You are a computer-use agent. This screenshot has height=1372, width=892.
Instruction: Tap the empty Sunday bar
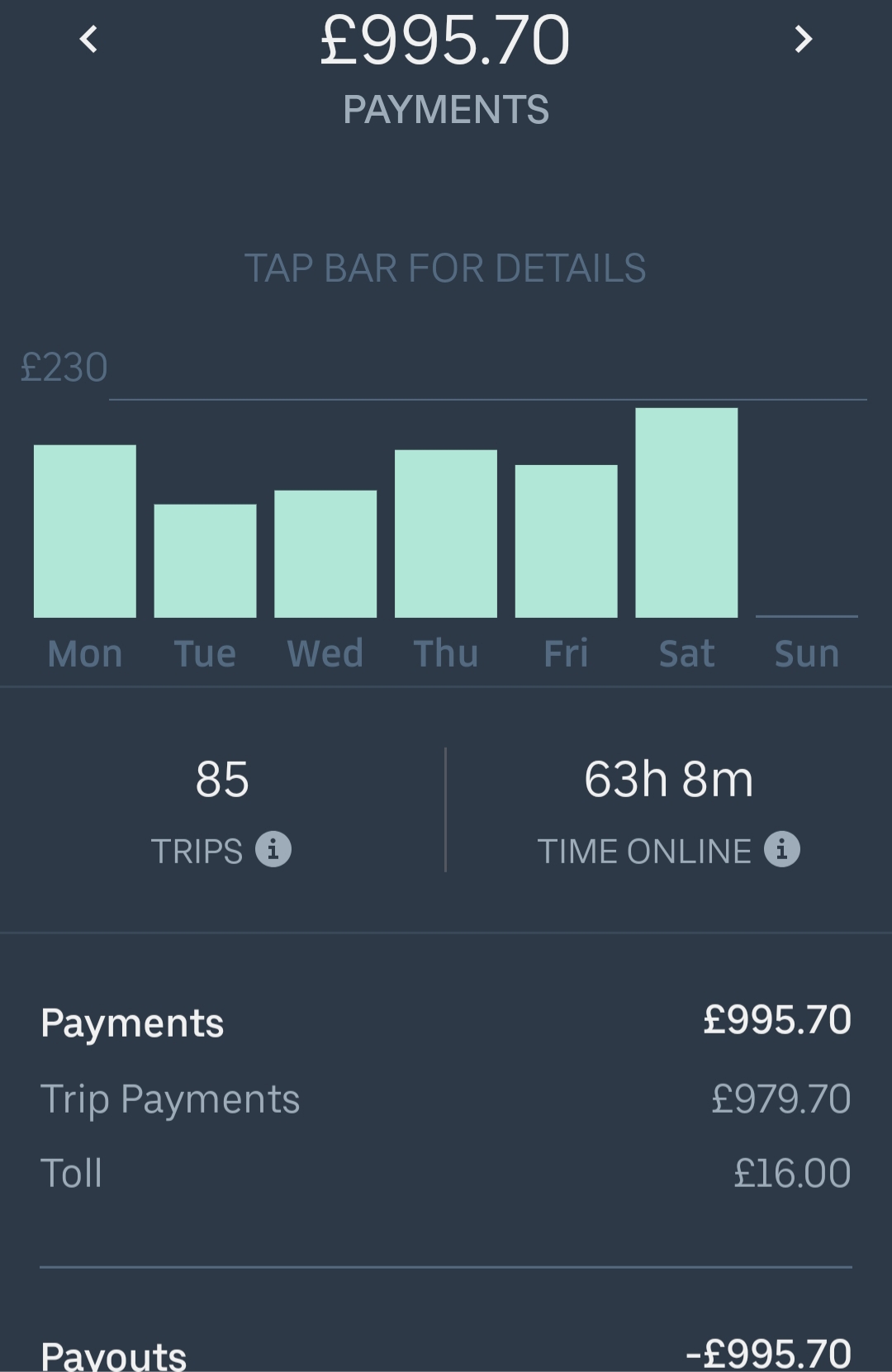(x=807, y=615)
